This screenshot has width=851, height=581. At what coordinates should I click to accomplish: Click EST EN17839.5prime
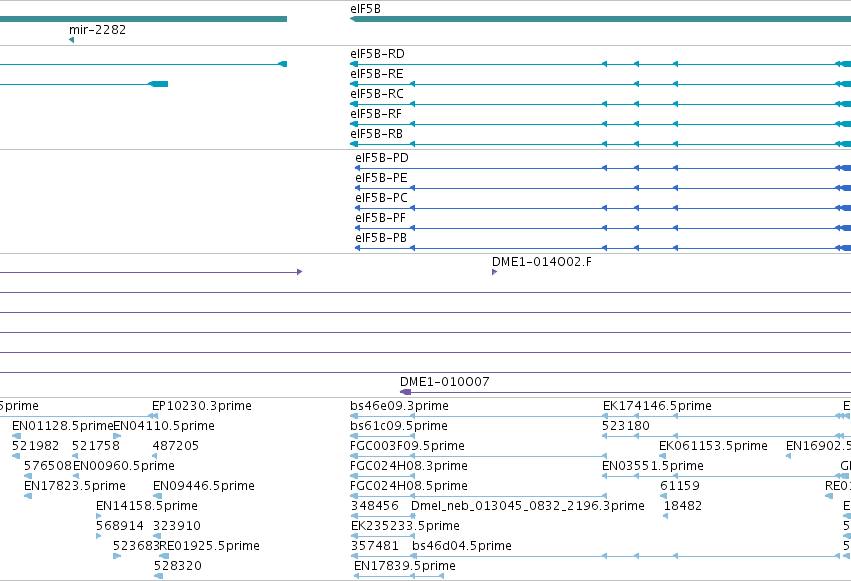tap(404, 566)
